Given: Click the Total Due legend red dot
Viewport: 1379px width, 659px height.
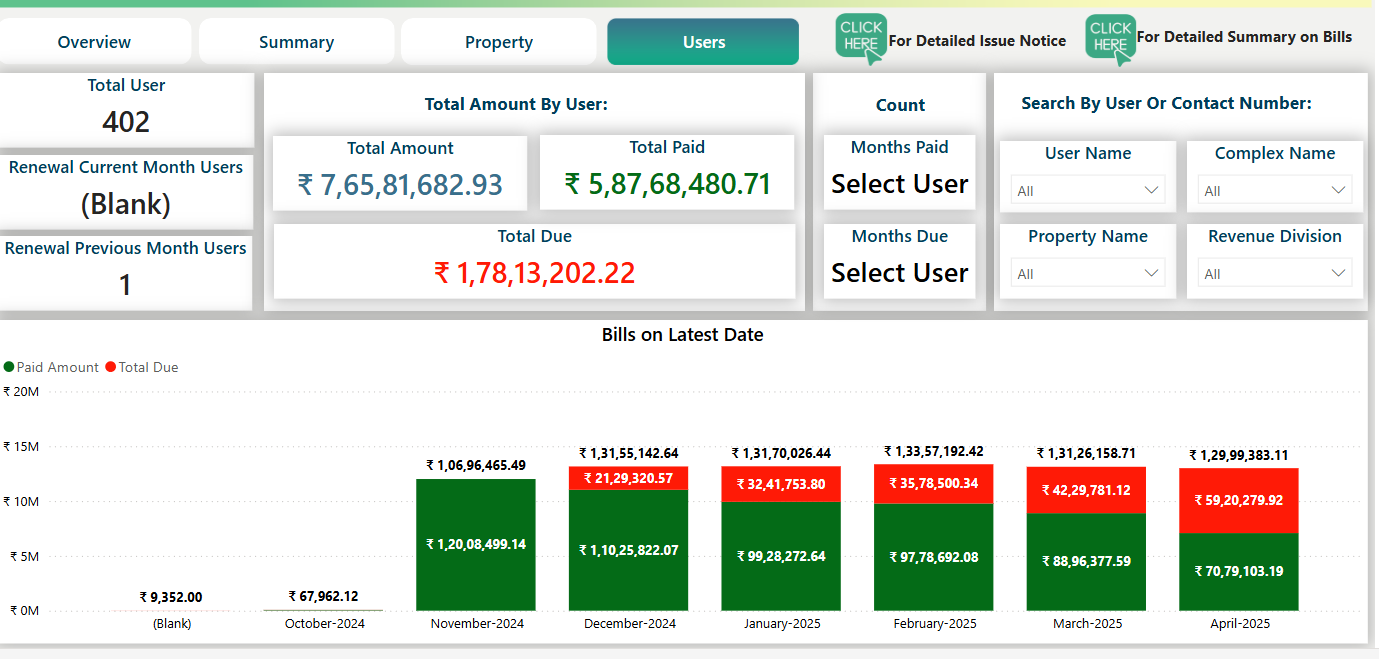Looking at the screenshot, I should 111,367.
